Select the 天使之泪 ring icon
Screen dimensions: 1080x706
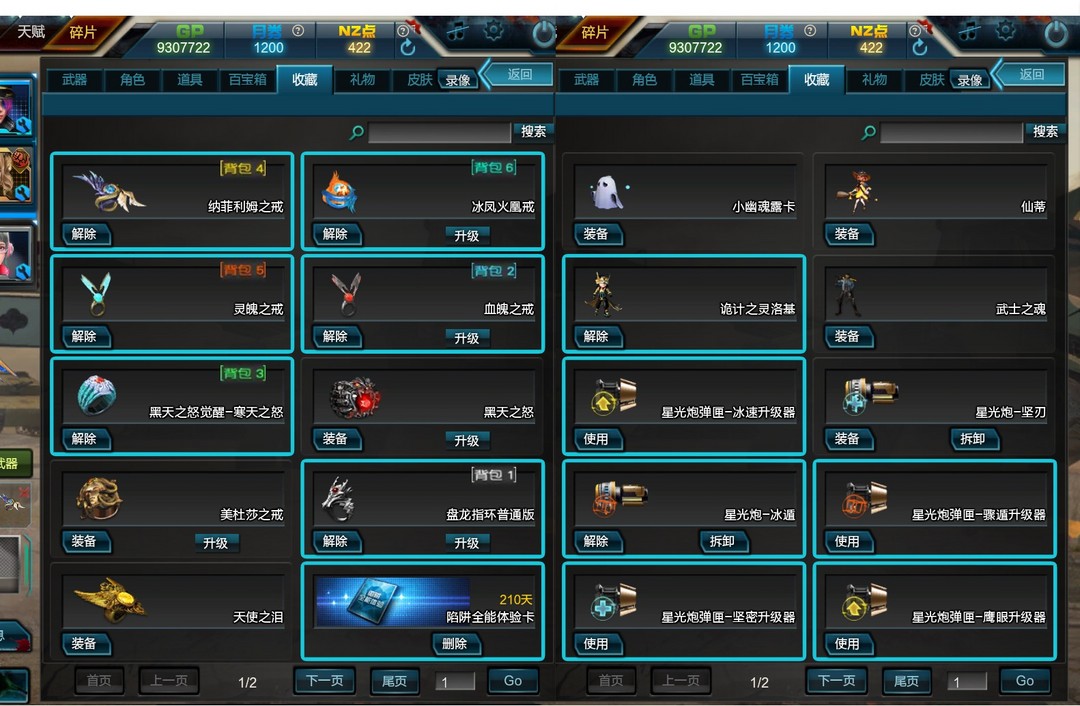[110, 600]
